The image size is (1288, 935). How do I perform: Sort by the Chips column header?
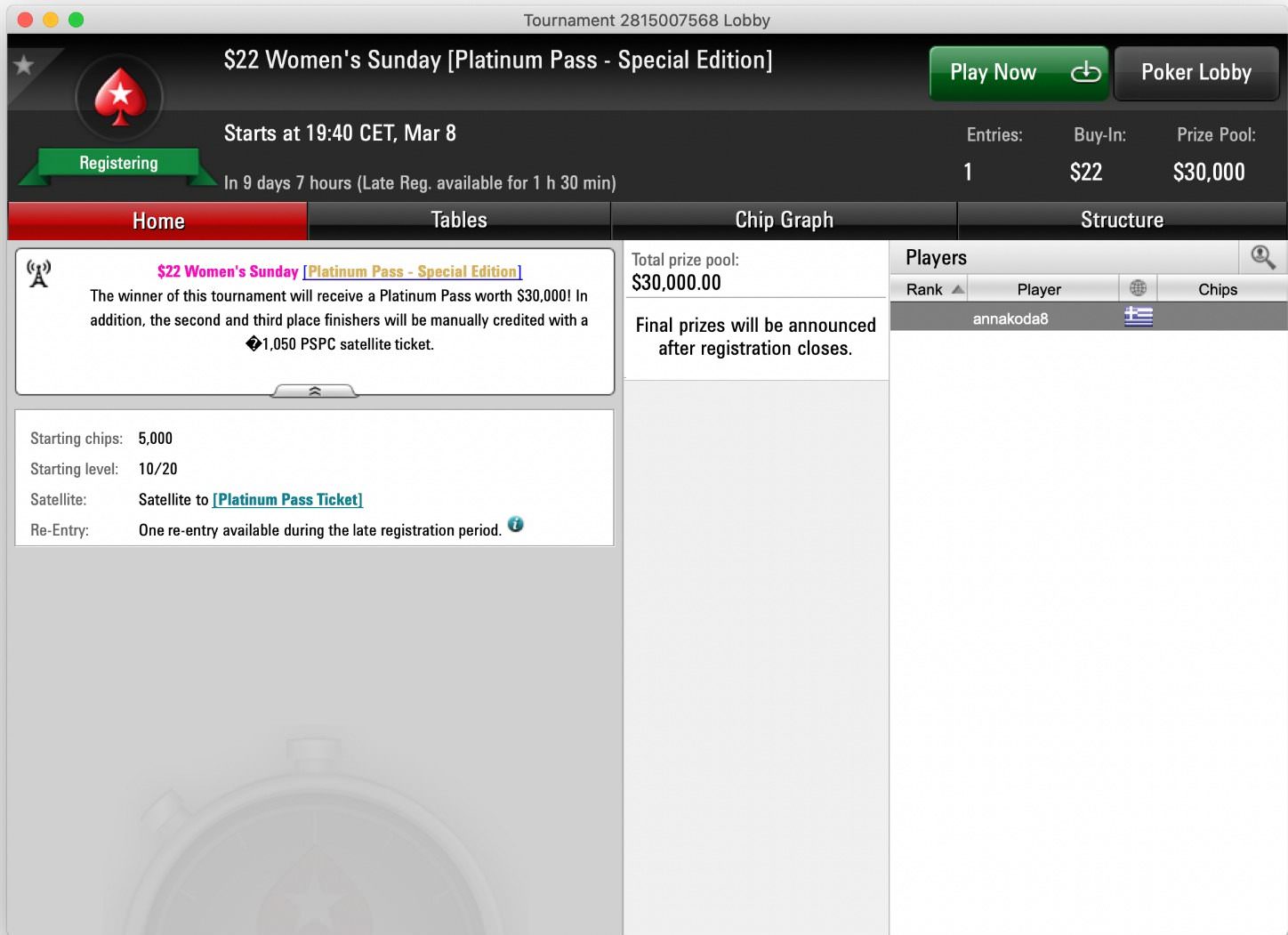[x=1221, y=289]
